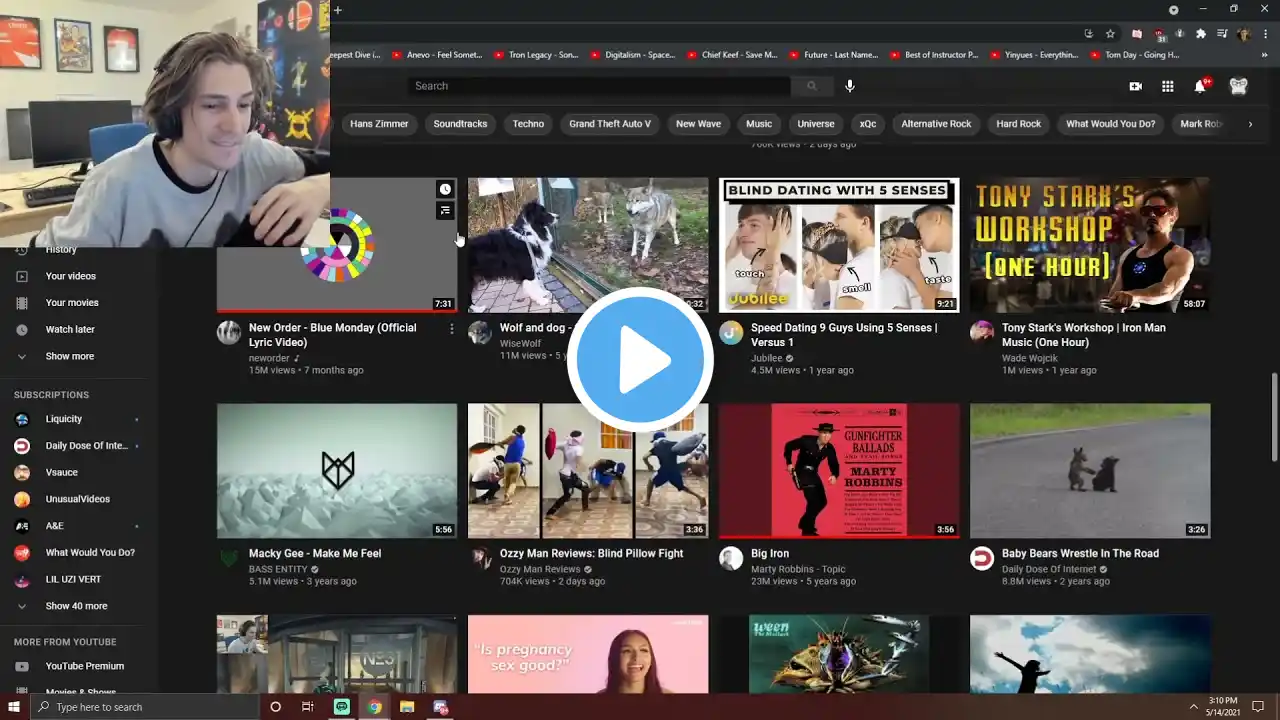Open the Ozzy Man Reviews: Blind Pillow Fight title

pos(592,553)
